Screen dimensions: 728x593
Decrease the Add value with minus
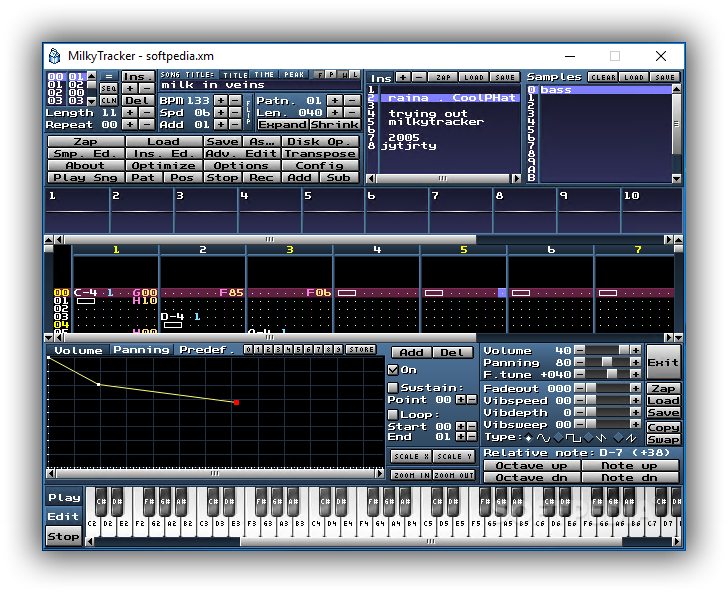(235, 124)
